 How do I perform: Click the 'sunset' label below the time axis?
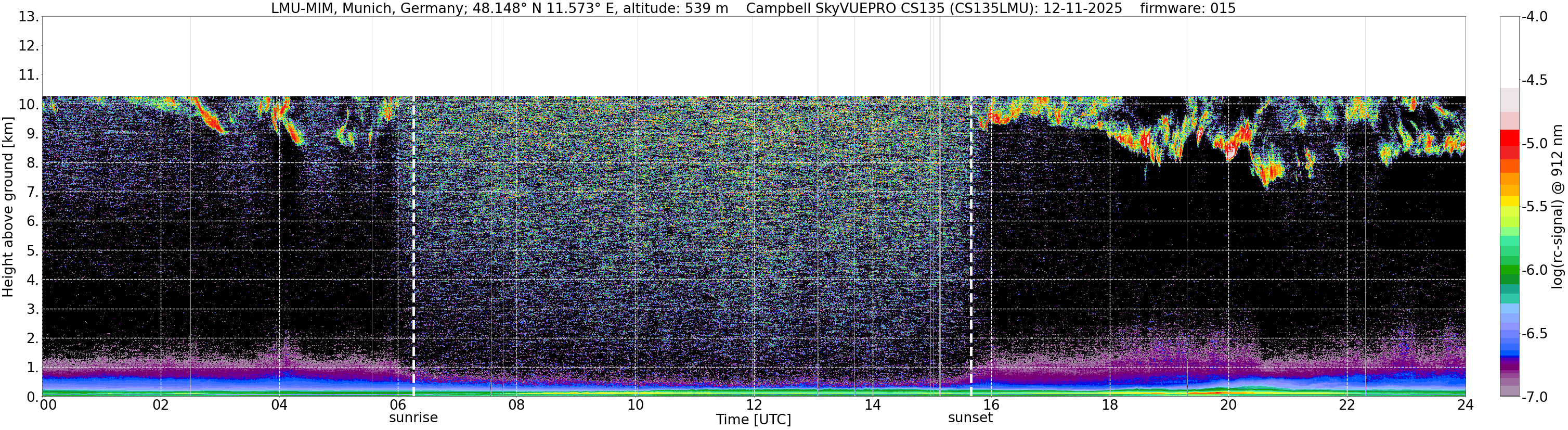970,418
